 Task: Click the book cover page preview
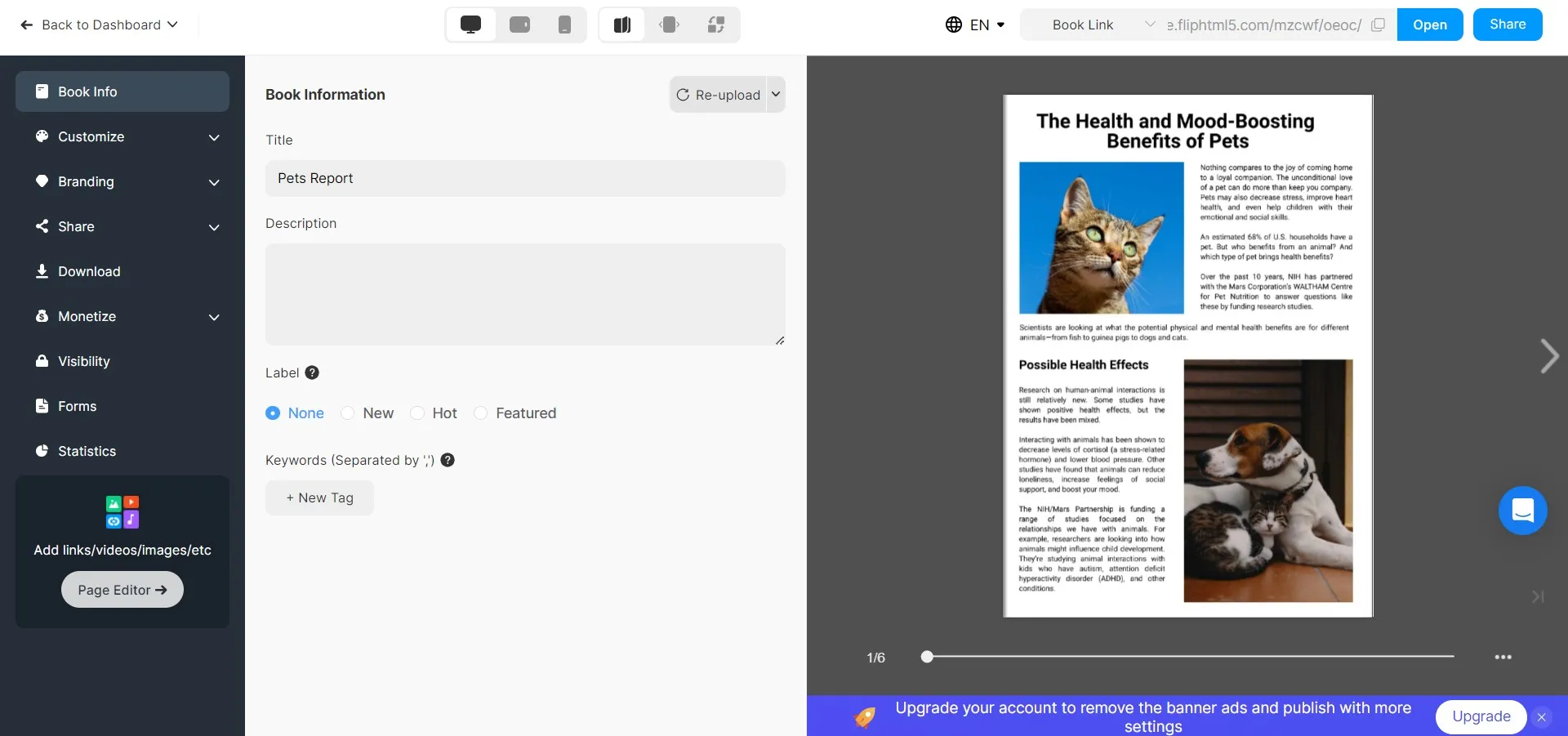tap(1187, 355)
